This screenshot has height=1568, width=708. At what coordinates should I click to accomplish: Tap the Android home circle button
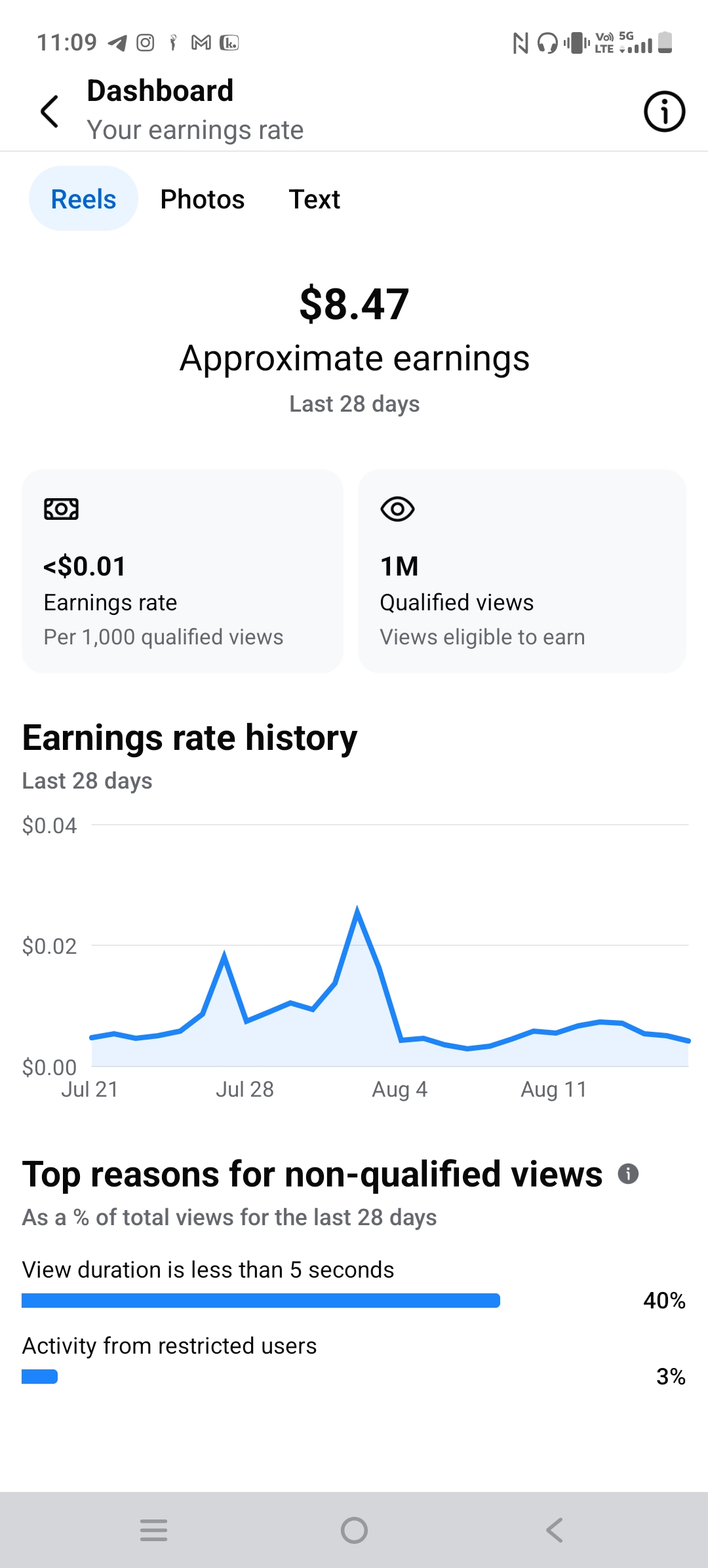click(354, 1530)
